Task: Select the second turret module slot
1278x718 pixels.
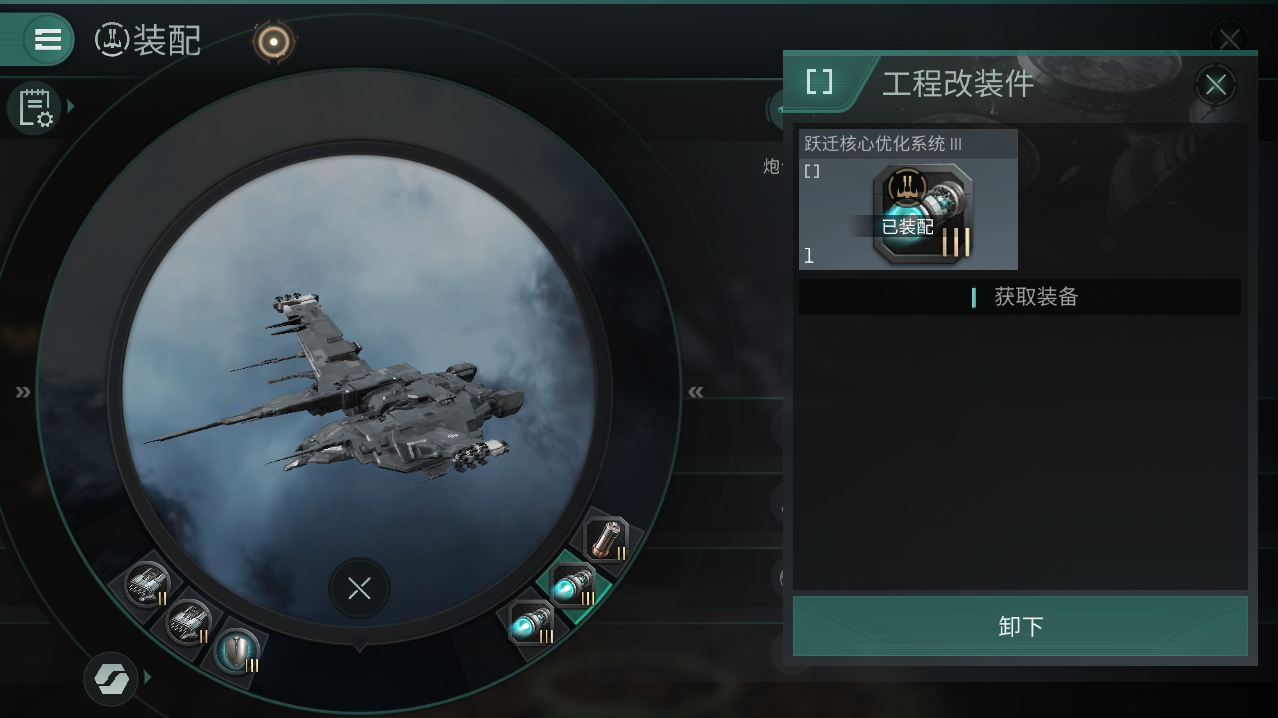Action: click(x=189, y=620)
